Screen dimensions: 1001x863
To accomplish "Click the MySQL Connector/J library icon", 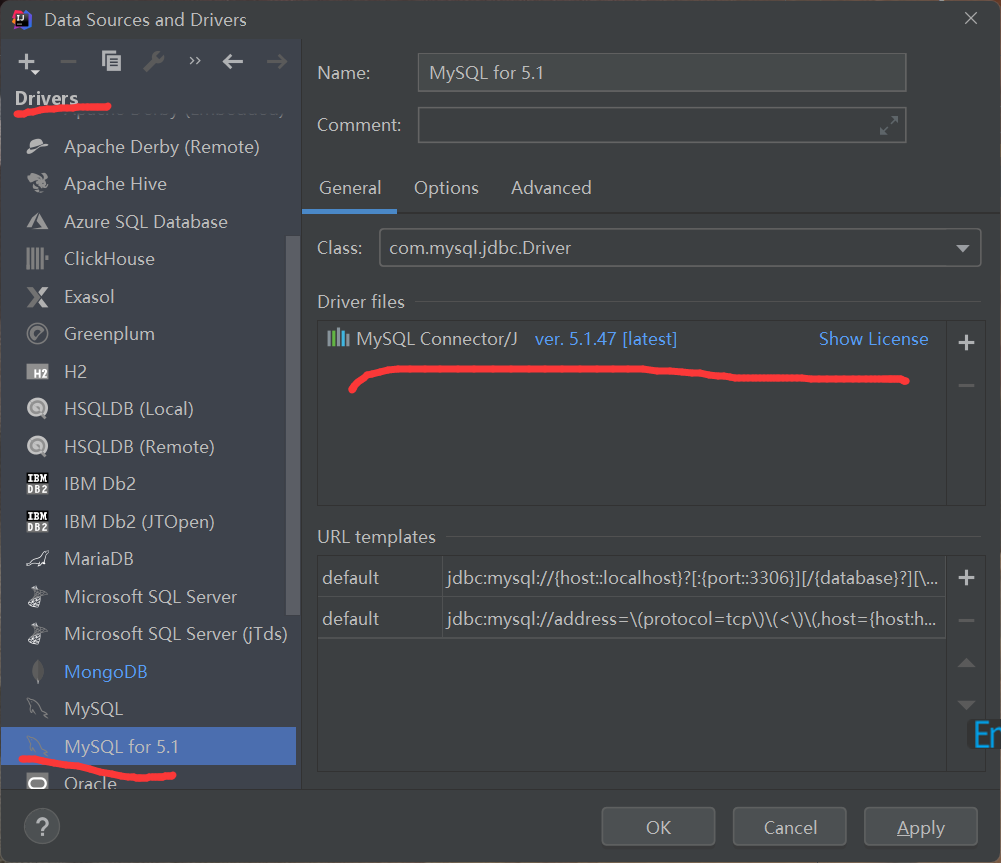I will pos(338,338).
